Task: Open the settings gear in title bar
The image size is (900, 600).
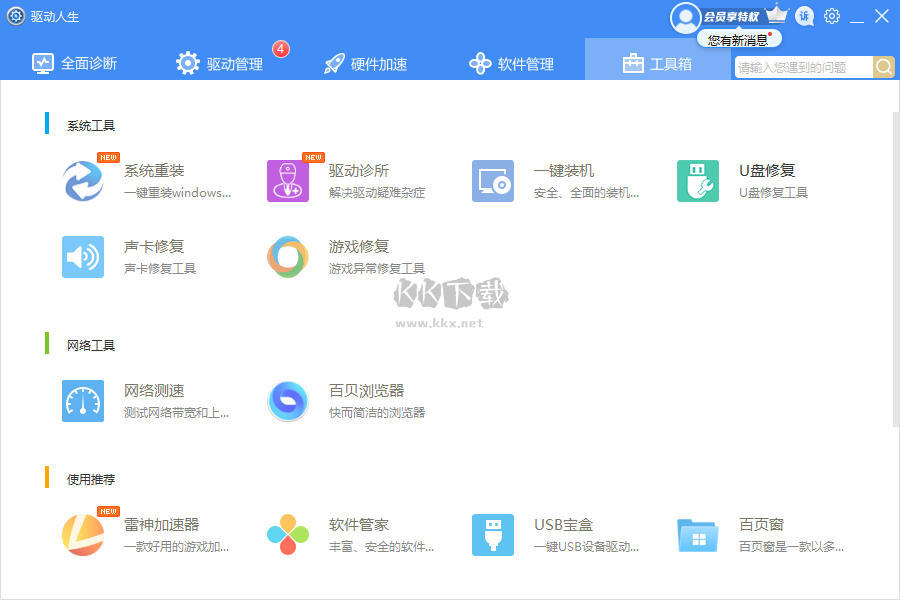Action: (x=832, y=16)
